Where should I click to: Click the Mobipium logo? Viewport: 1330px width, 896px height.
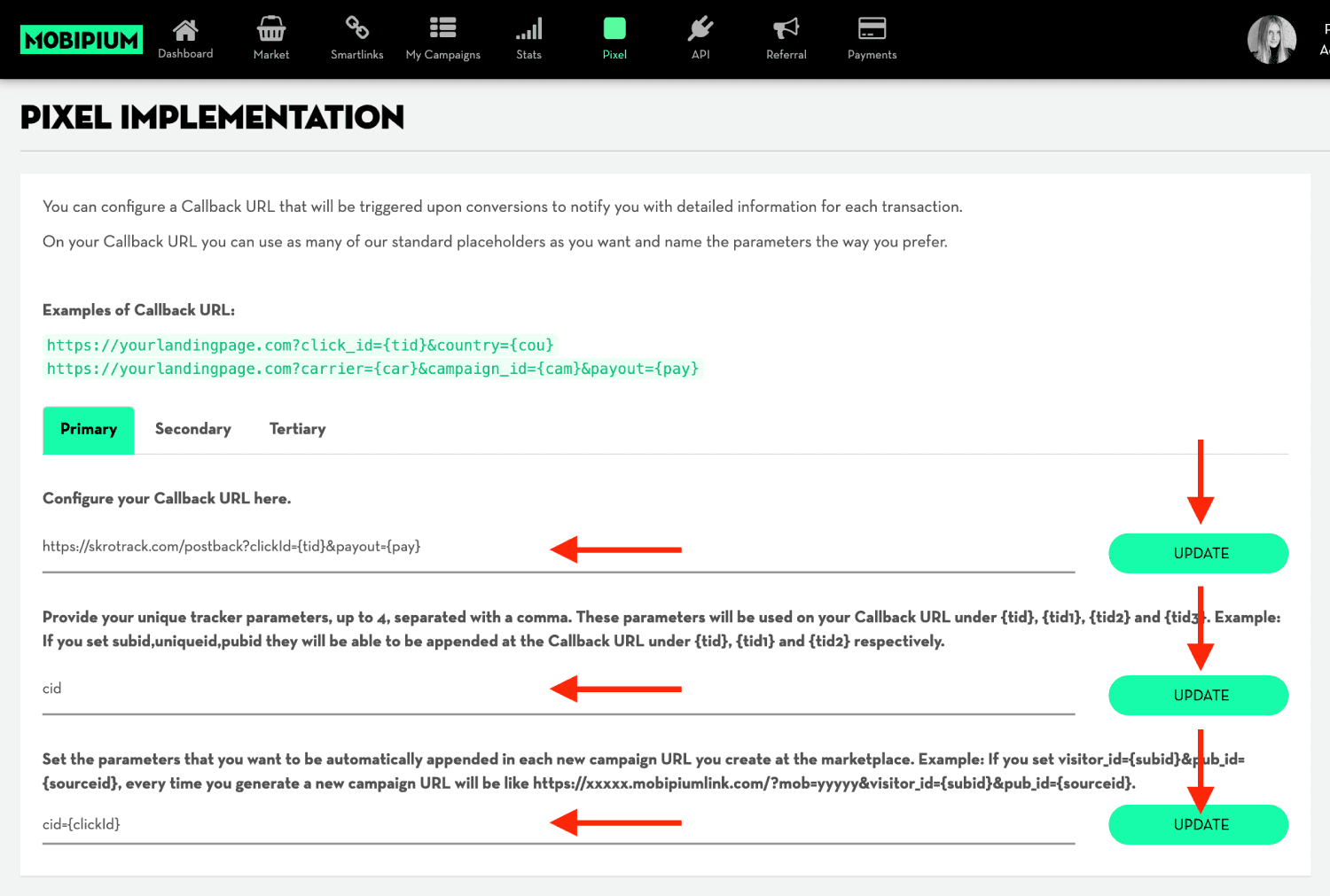pyautogui.click(x=82, y=39)
